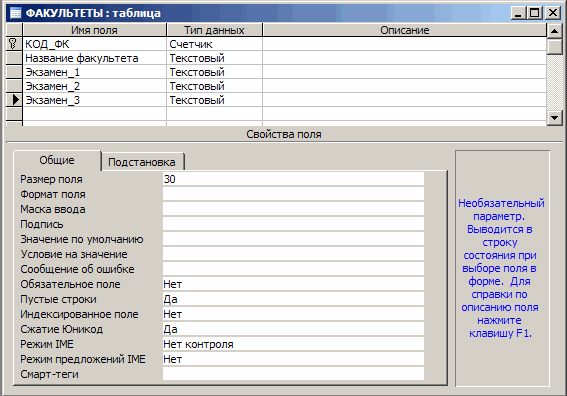567x396 pixels.
Task: Select the row selector arrow for Экзамен_3
Action: coord(14,100)
